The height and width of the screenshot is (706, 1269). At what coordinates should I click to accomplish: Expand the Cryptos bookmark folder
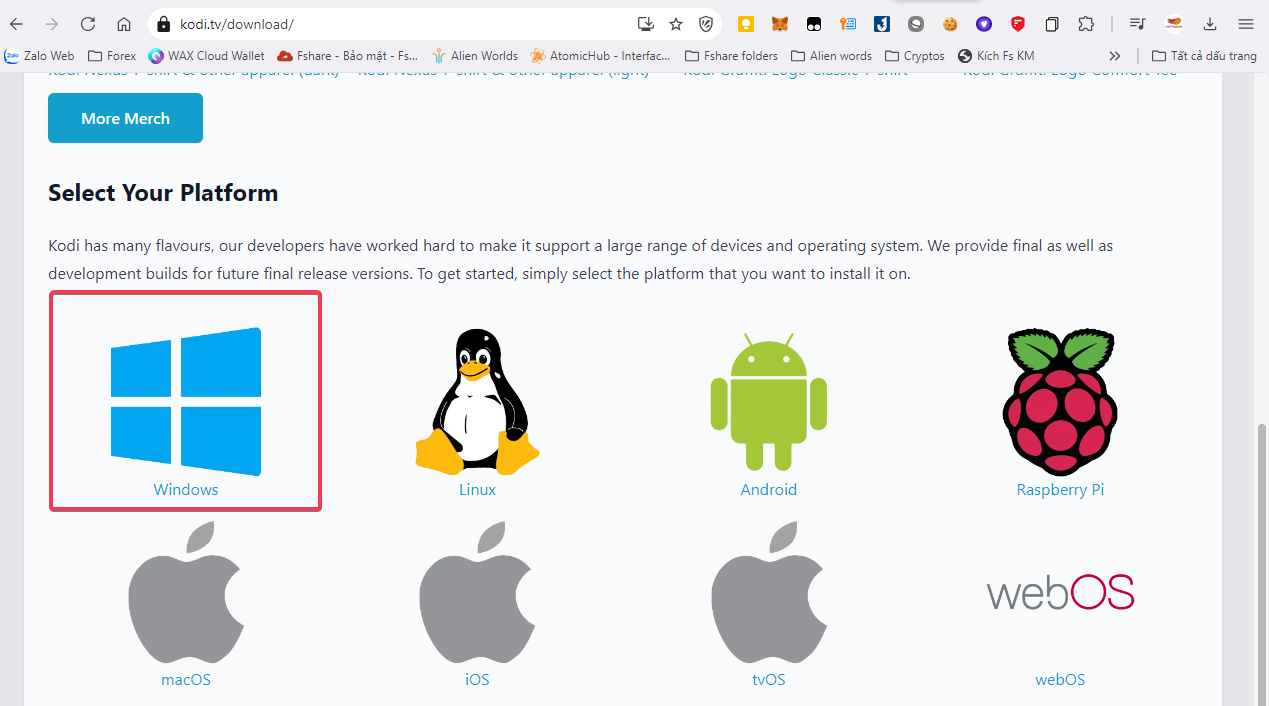tap(914, 56)
